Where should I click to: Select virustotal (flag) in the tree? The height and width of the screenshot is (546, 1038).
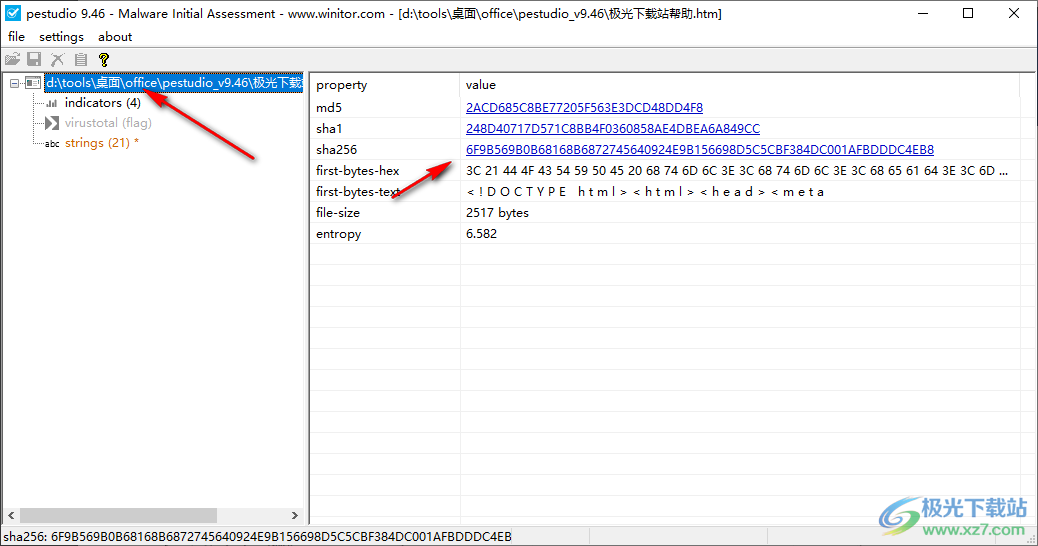(x=108, y=122)
